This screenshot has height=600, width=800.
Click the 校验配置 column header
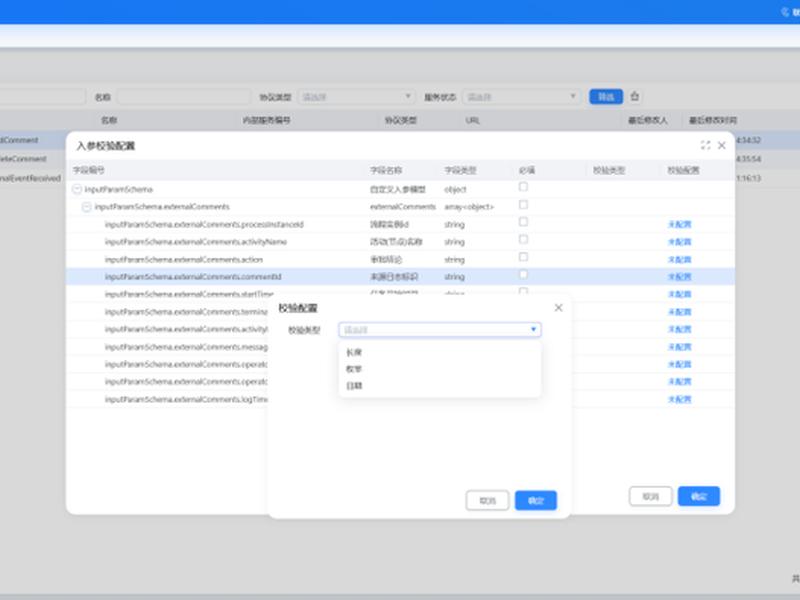coord(683,170)
